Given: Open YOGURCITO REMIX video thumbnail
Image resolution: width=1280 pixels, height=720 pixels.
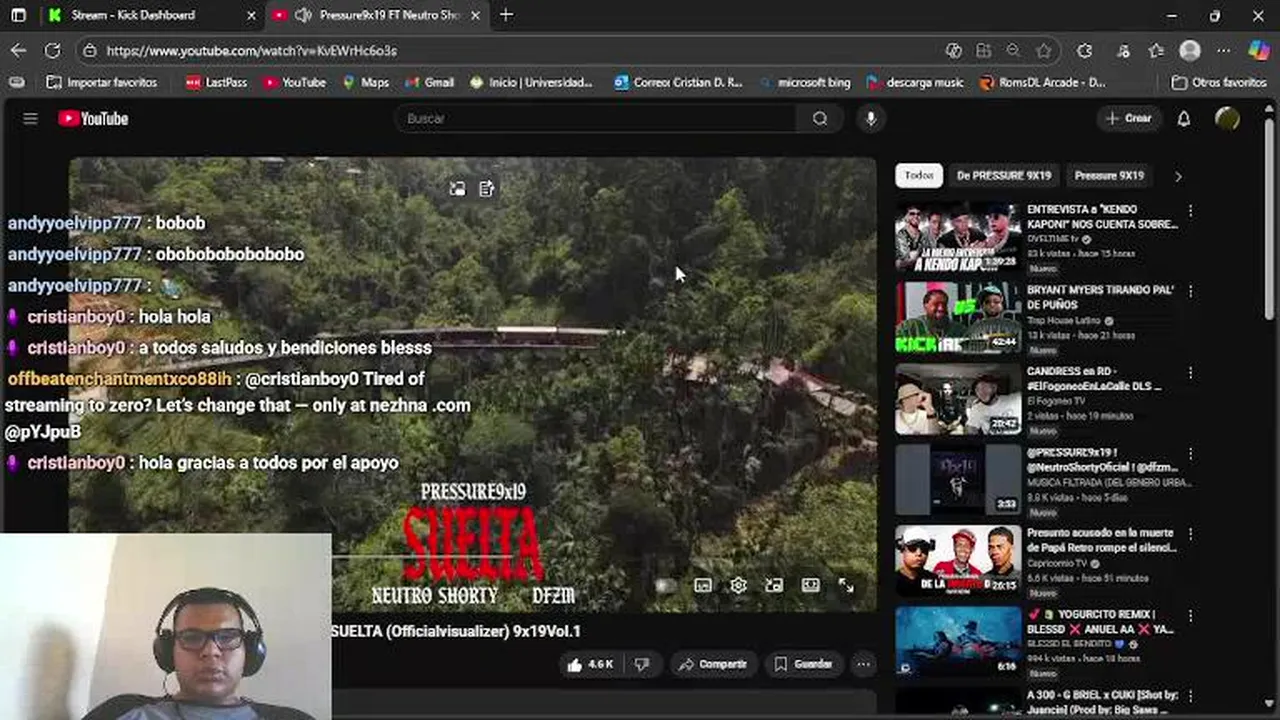Looking at the screenshot, I should [x=958, y=641].
